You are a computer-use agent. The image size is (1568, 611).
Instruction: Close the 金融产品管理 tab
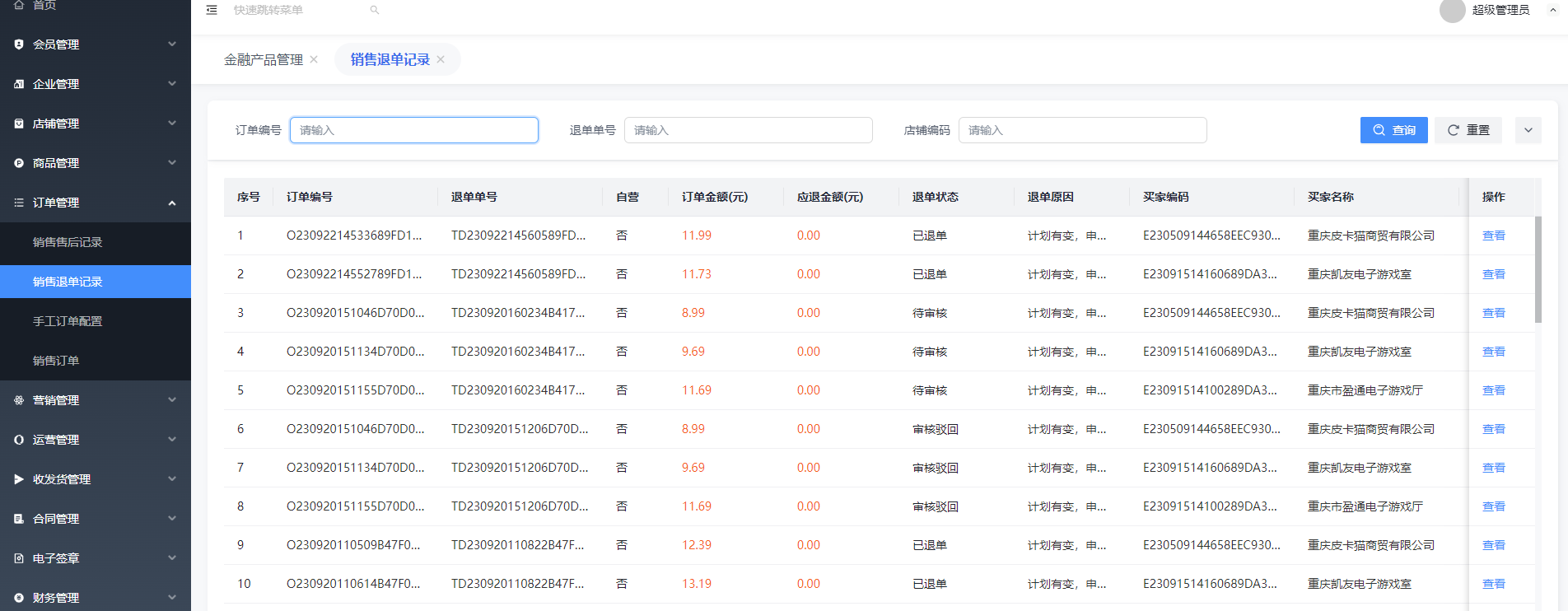click(x=314, y=59)
